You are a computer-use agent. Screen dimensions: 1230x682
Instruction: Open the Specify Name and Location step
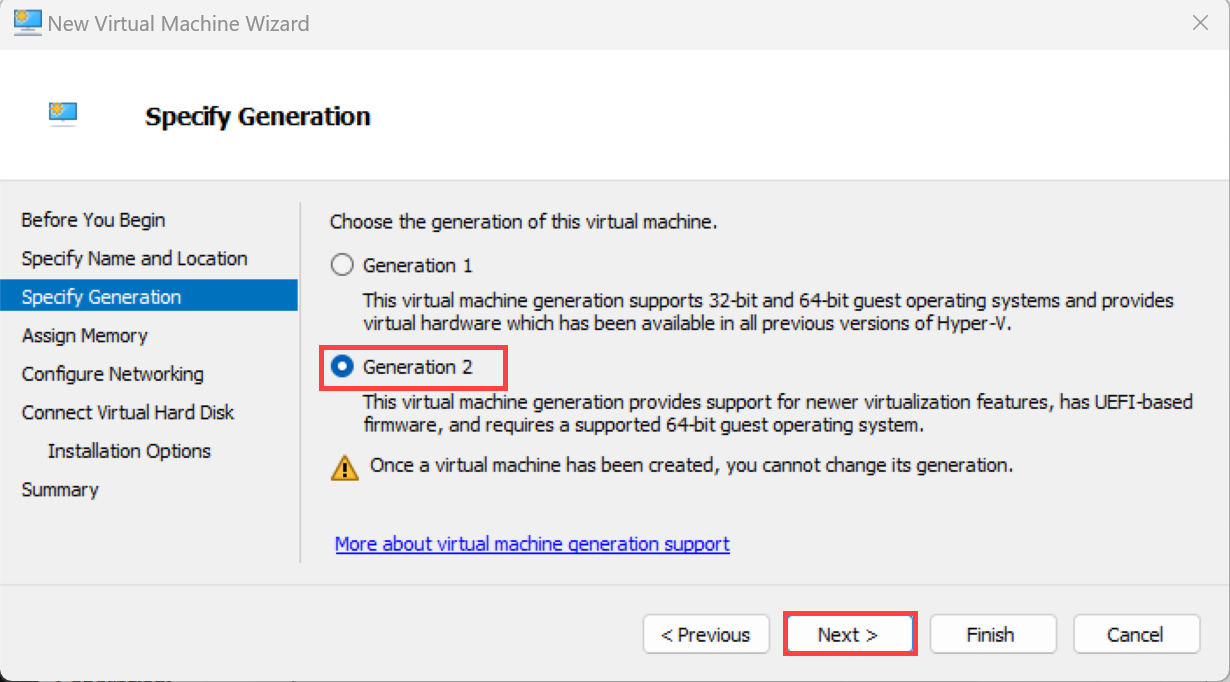[x=134, y=258]
